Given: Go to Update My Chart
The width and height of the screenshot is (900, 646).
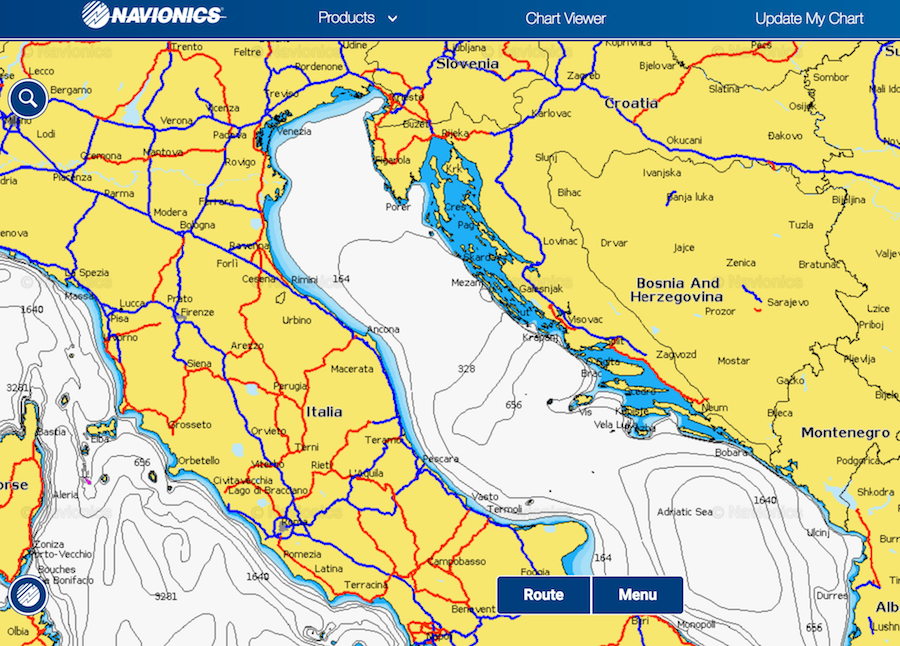Looking at the screenshot, I should click(x=809, y=18).
